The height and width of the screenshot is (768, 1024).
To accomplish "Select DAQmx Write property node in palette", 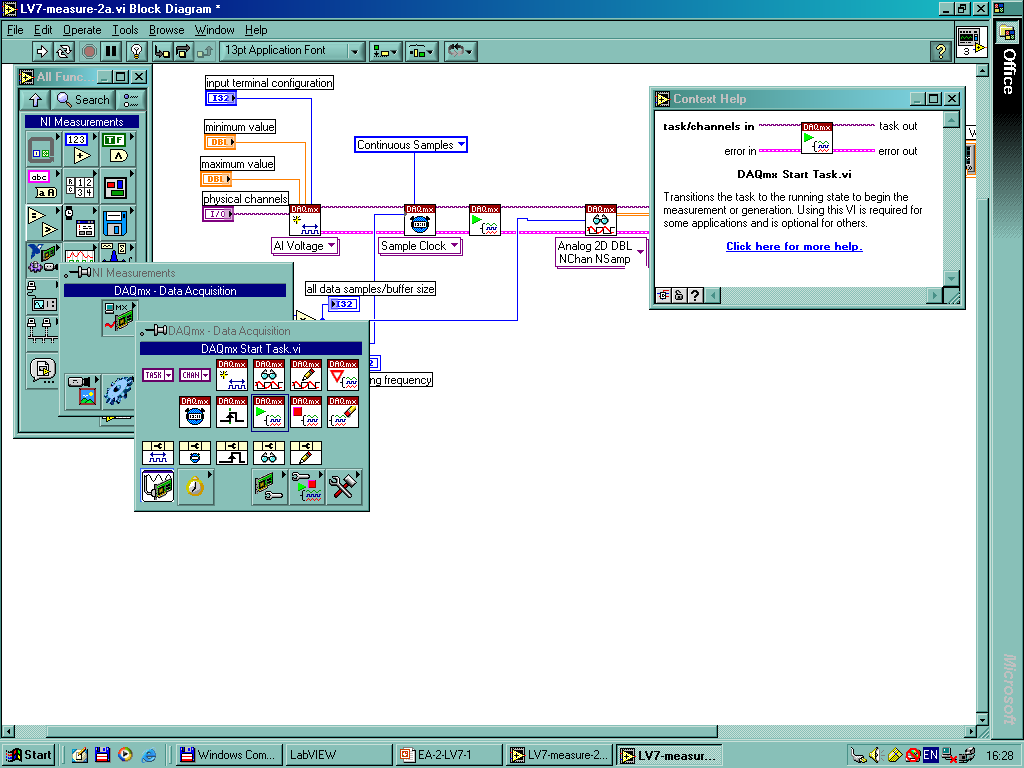I will (306, 453).
